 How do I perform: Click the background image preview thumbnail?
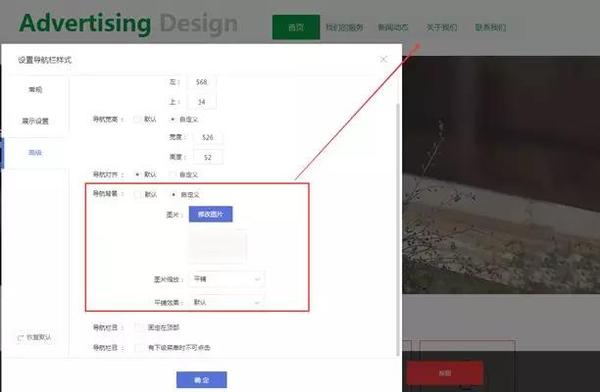217,246
